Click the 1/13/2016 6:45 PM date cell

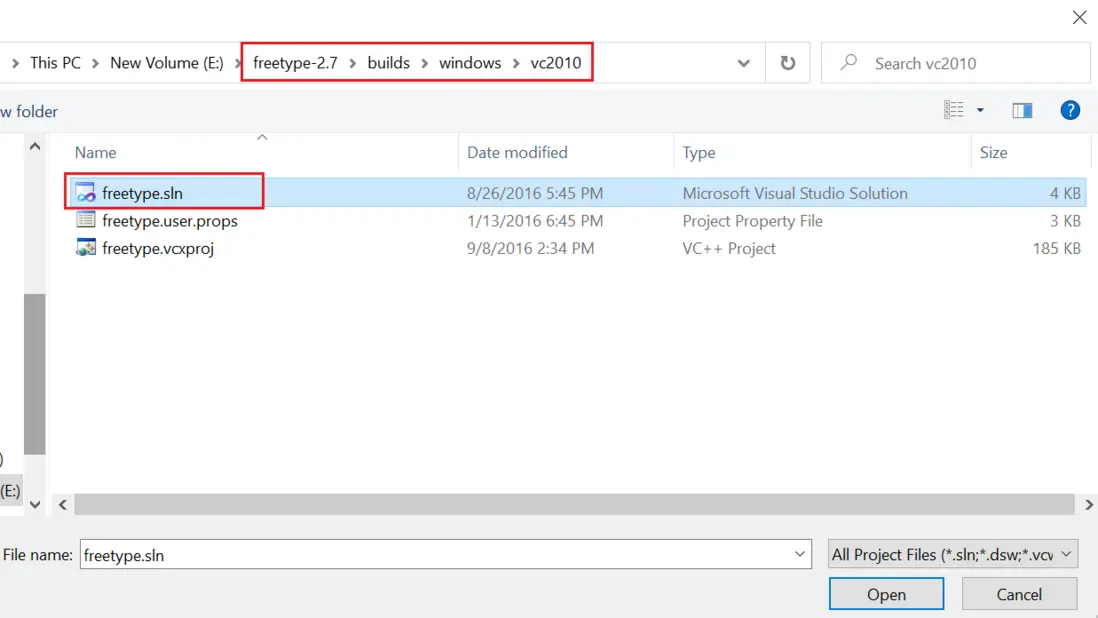[x=535, y=220]
